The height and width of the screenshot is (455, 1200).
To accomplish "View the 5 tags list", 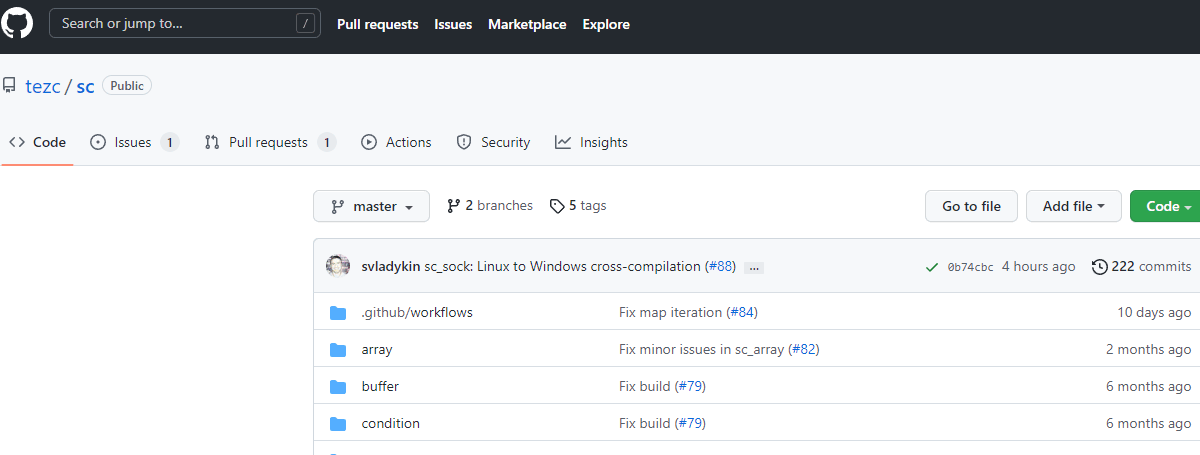I will point(578,206).
